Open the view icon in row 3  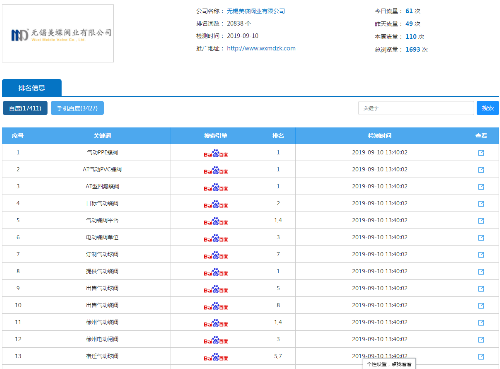[x=481, y=187]
